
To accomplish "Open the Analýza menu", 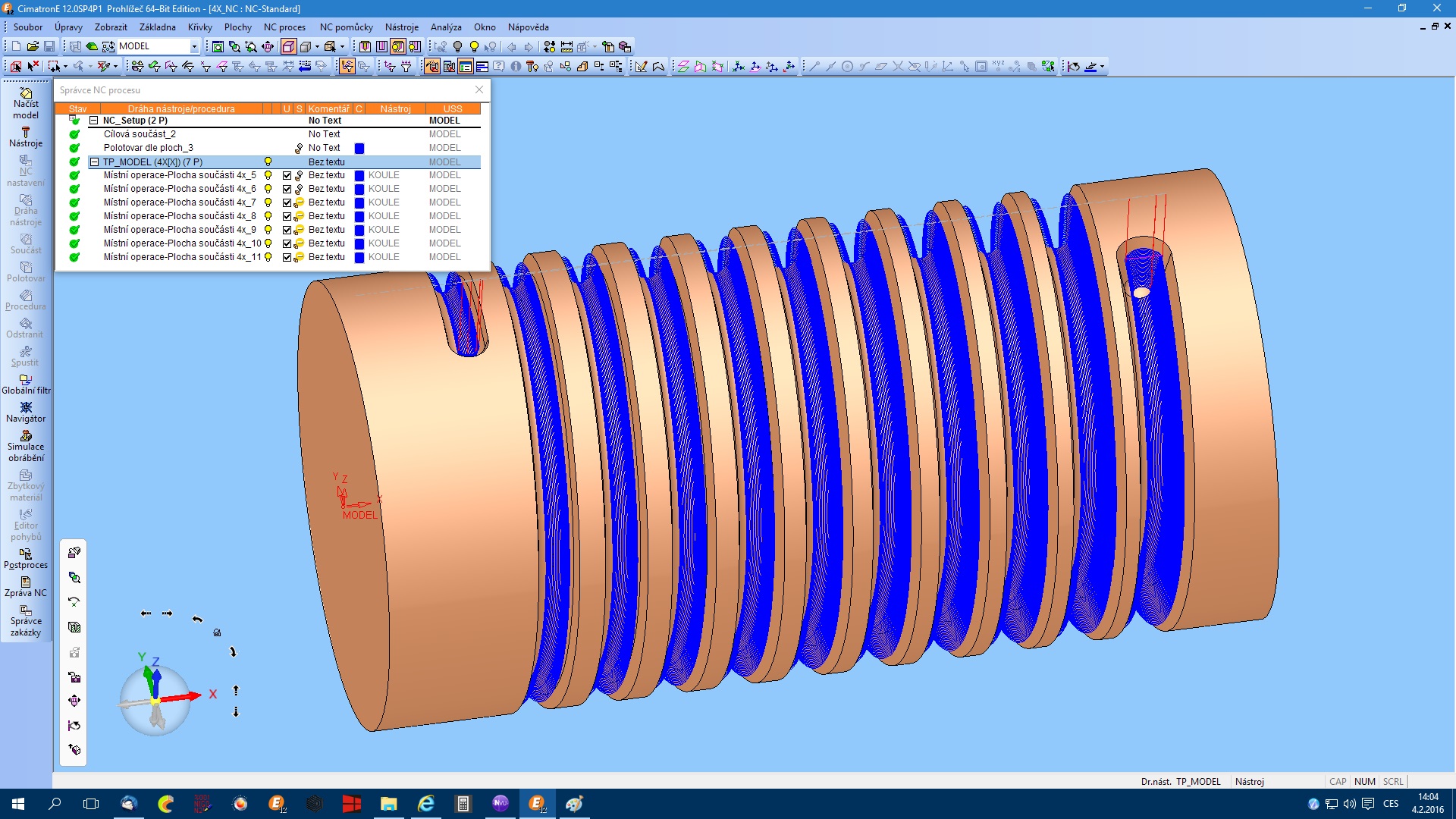I will pyautogui.click(x=446, y=27).
